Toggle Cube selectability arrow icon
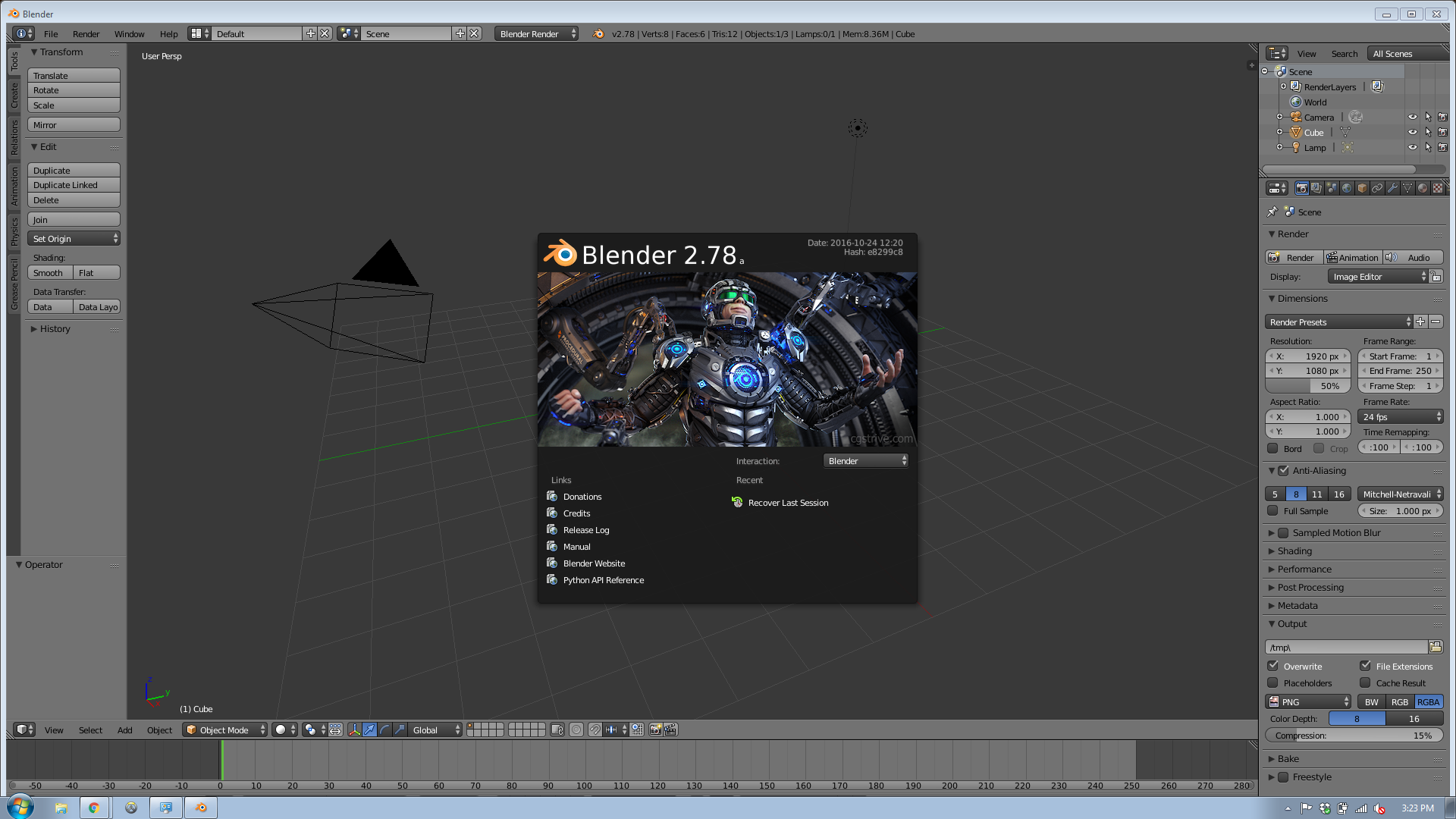The height and width of the screenshot is (819, 1456). (x=1428, y=132)
